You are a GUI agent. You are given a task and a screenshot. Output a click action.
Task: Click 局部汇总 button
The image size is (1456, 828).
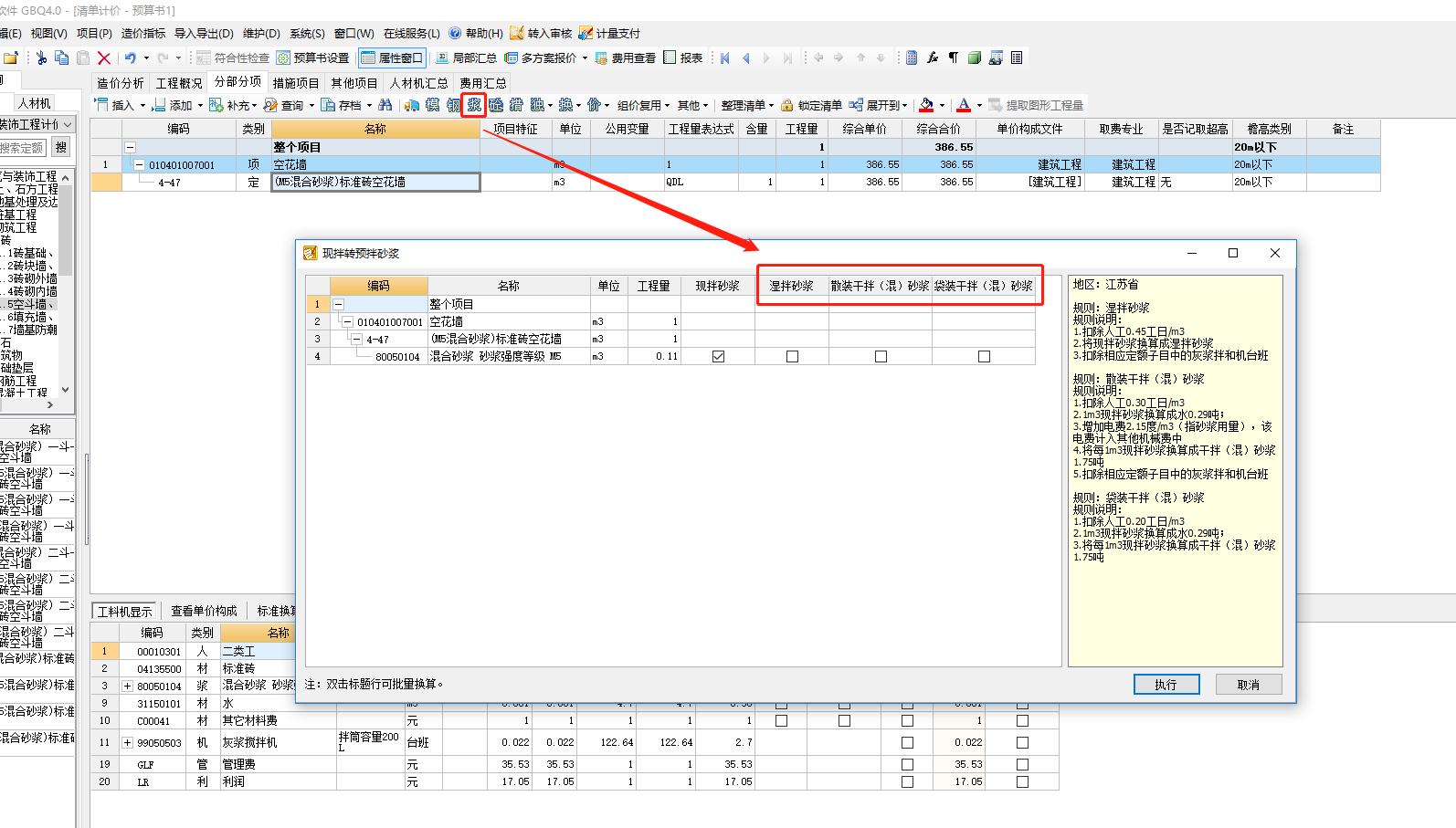[x=466, y=58]
